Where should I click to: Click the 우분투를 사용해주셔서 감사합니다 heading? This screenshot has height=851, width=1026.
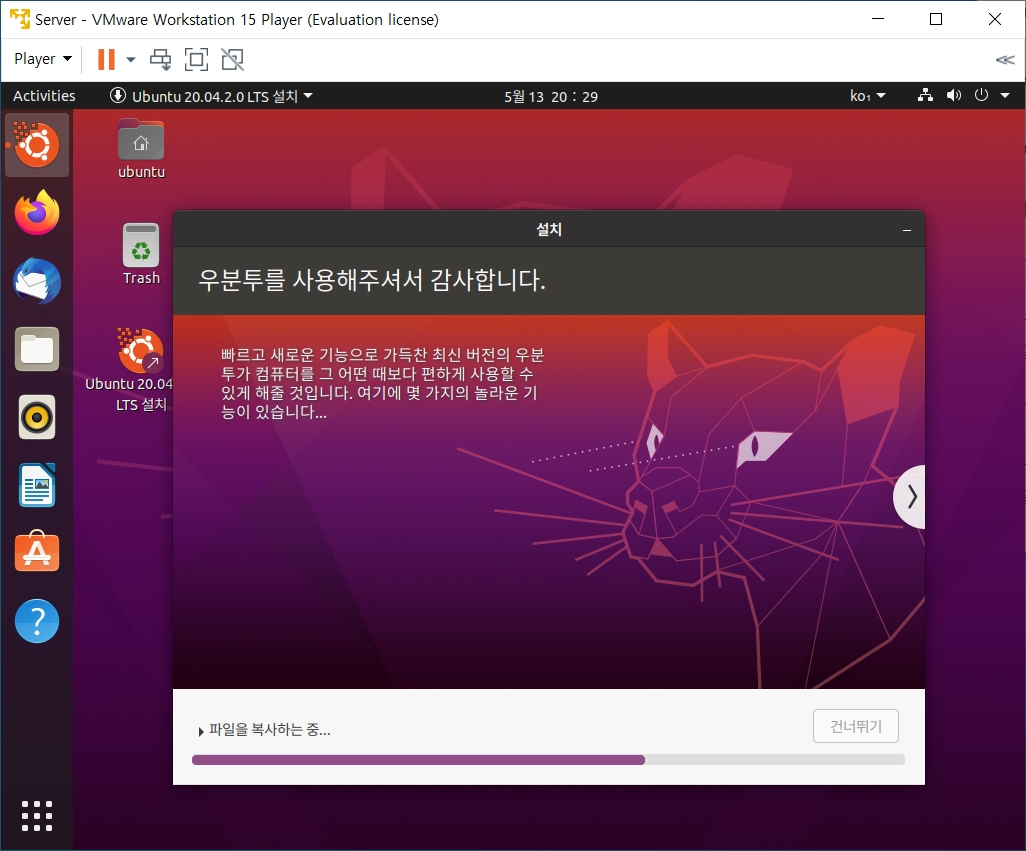(372, 280)
